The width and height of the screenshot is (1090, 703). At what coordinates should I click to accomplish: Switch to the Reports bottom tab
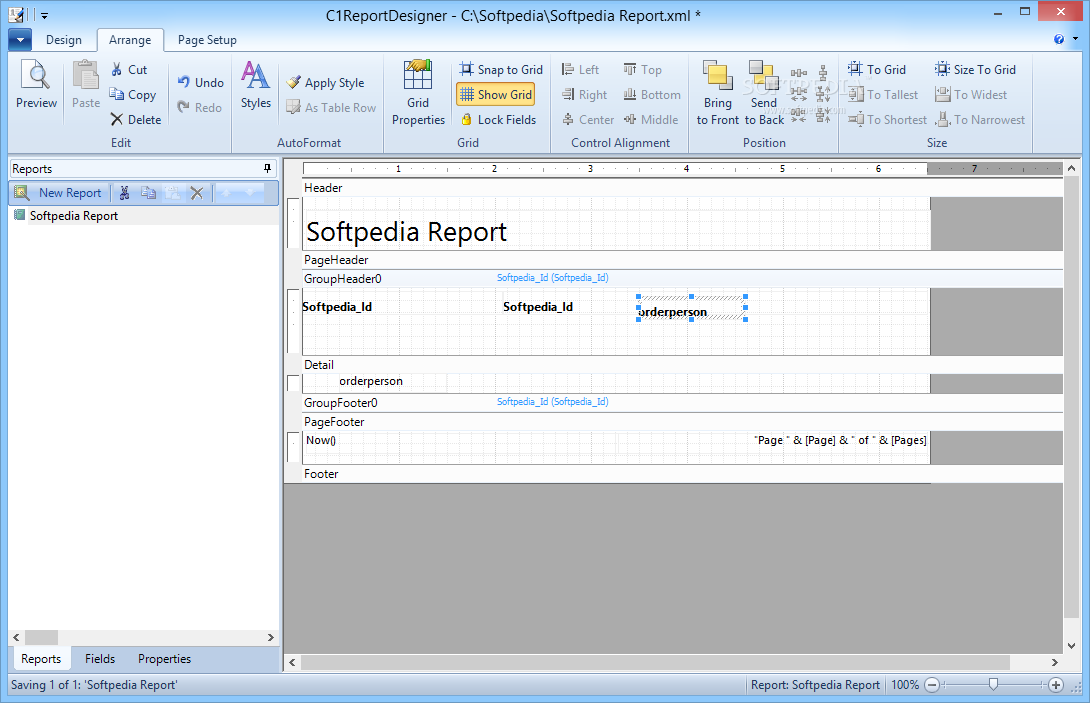40,658
